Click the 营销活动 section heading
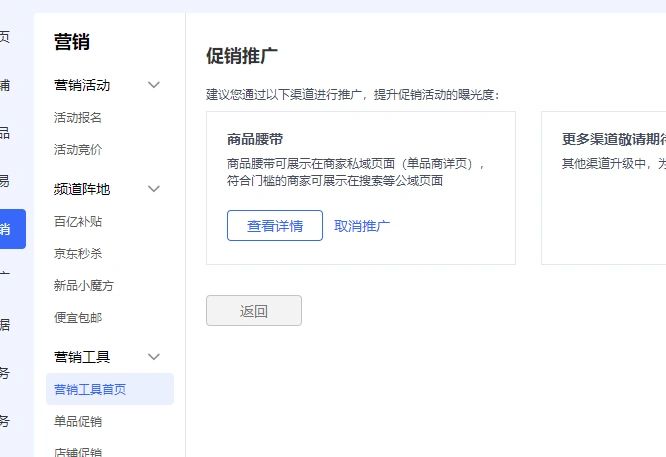 point(82,85)
